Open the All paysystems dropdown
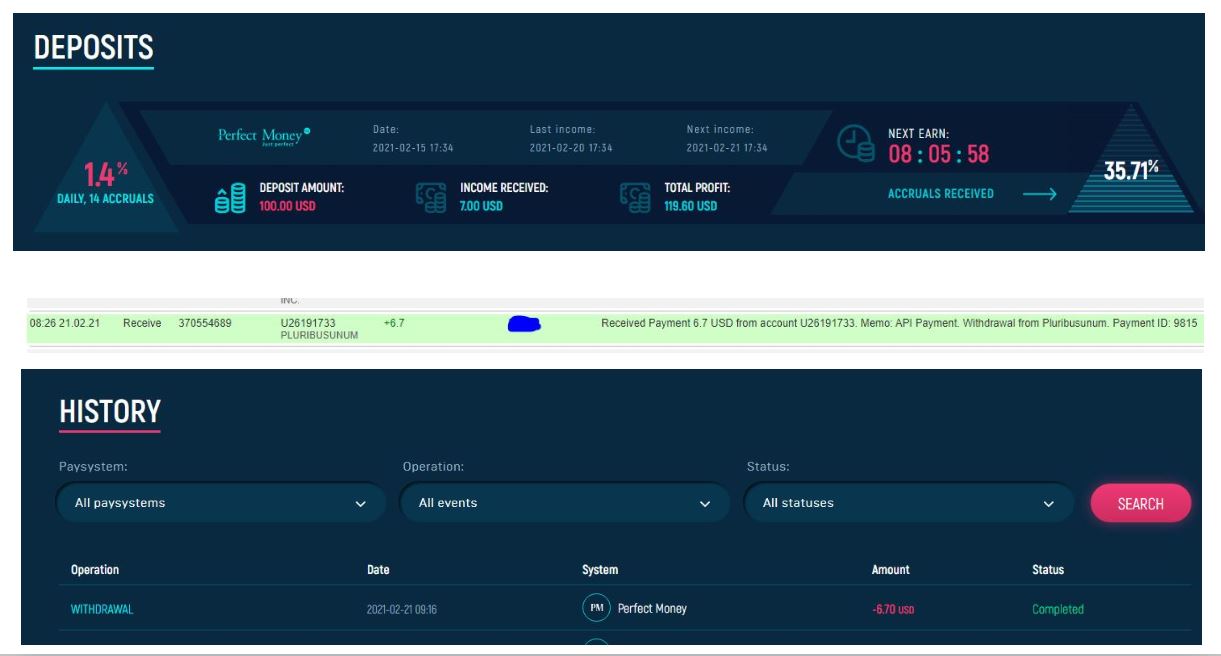 tap(221, 503)
